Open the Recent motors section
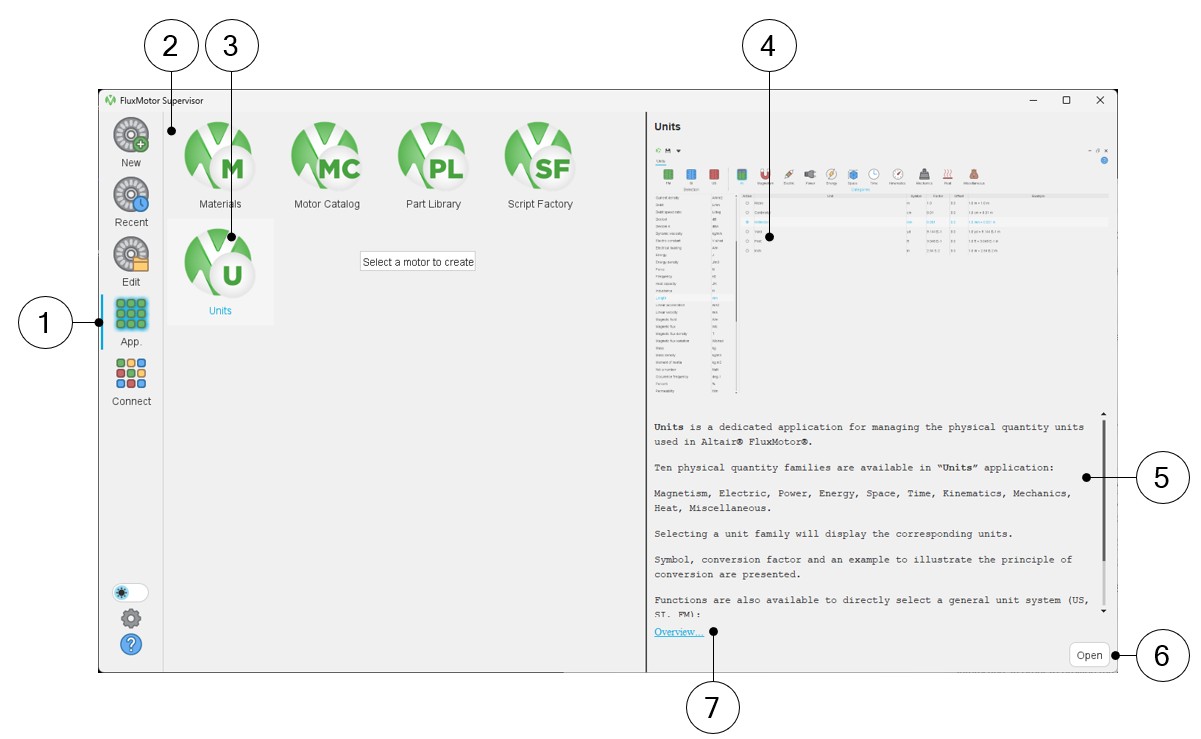Screen dimensions: 1201x739 (131, 203)
